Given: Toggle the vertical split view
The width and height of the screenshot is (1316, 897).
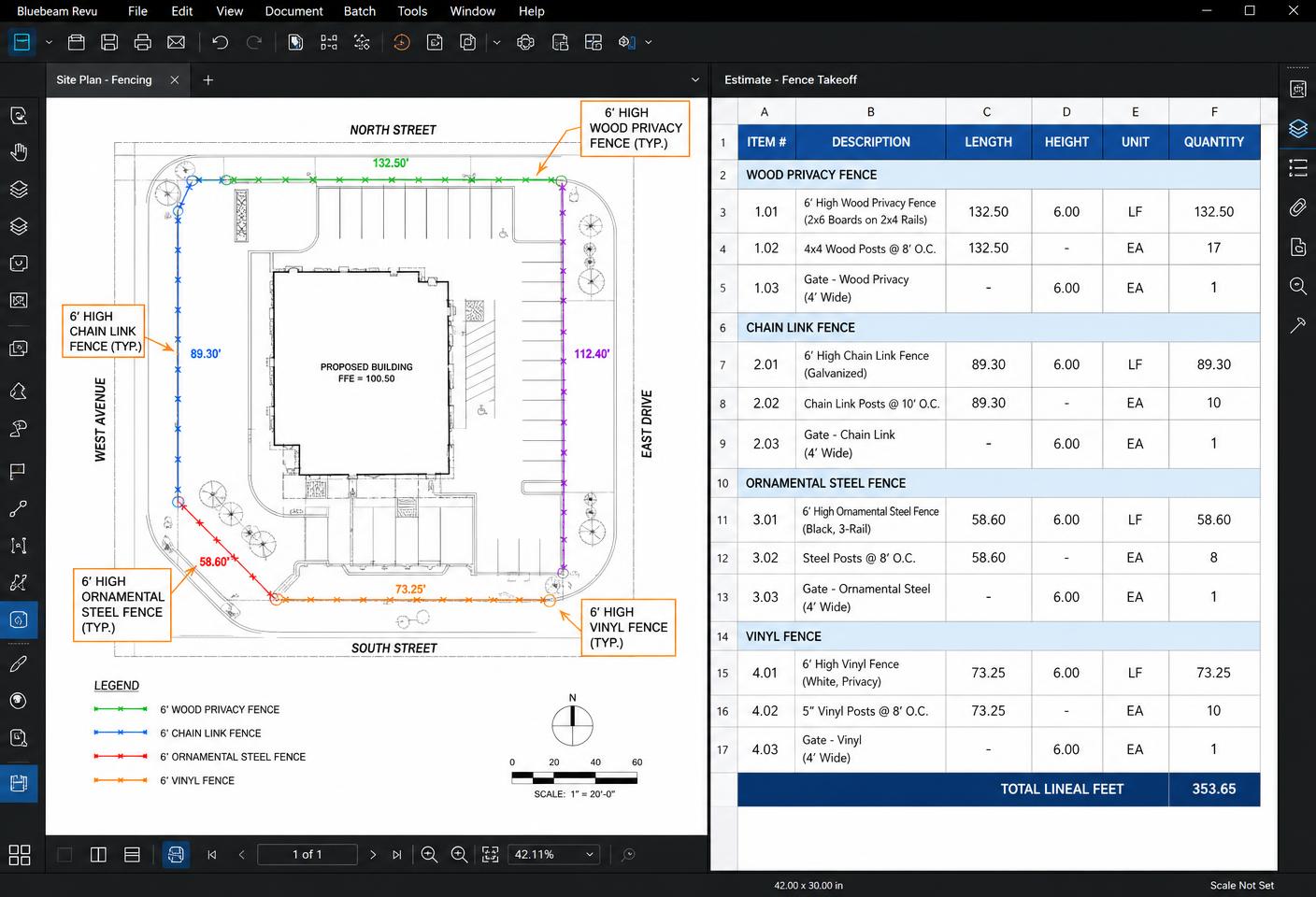Looking at the screenshot, I should point(98,854).
